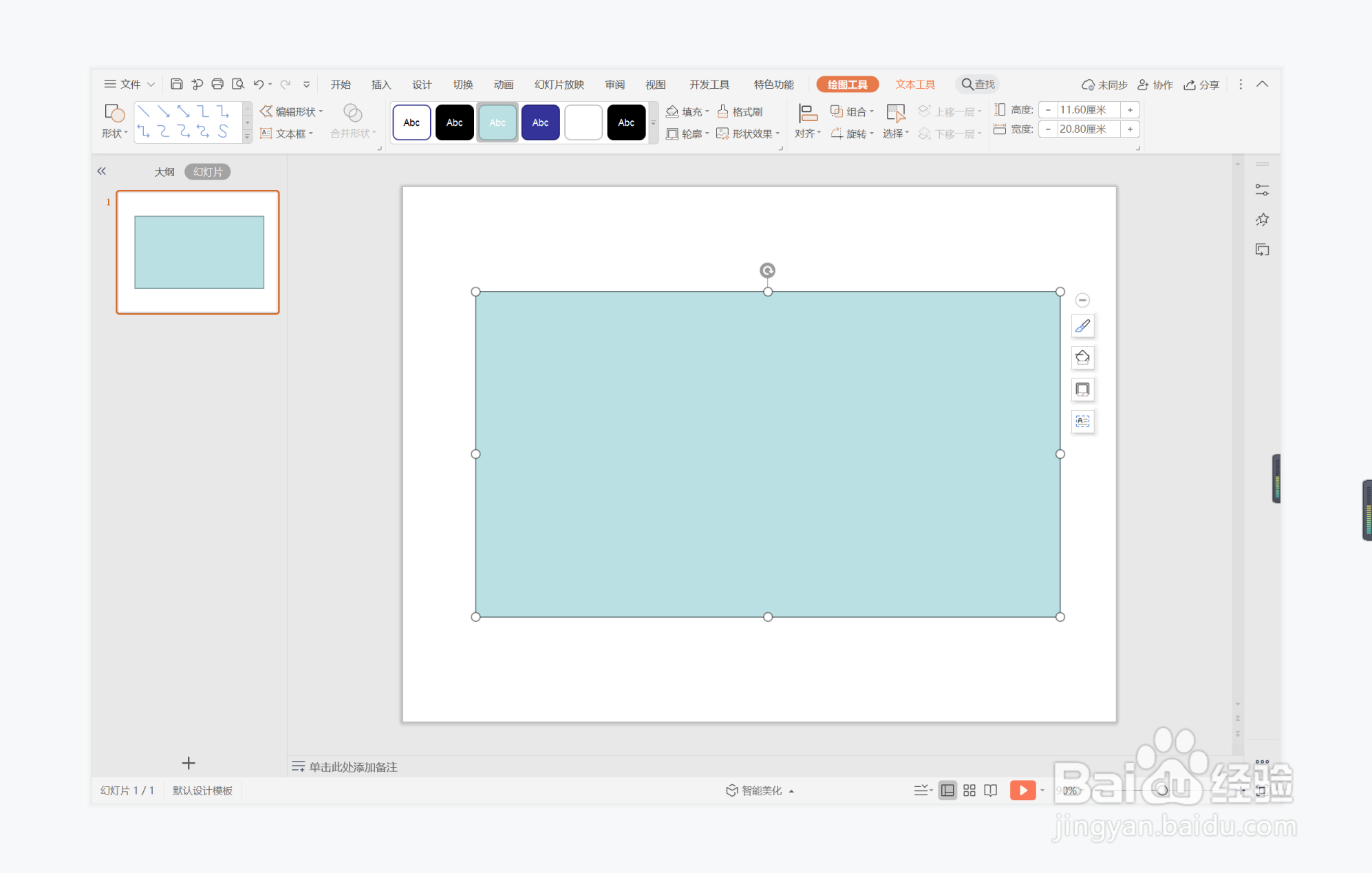
Task: Click the 格式刷 format painter
Action: (740, 111)
